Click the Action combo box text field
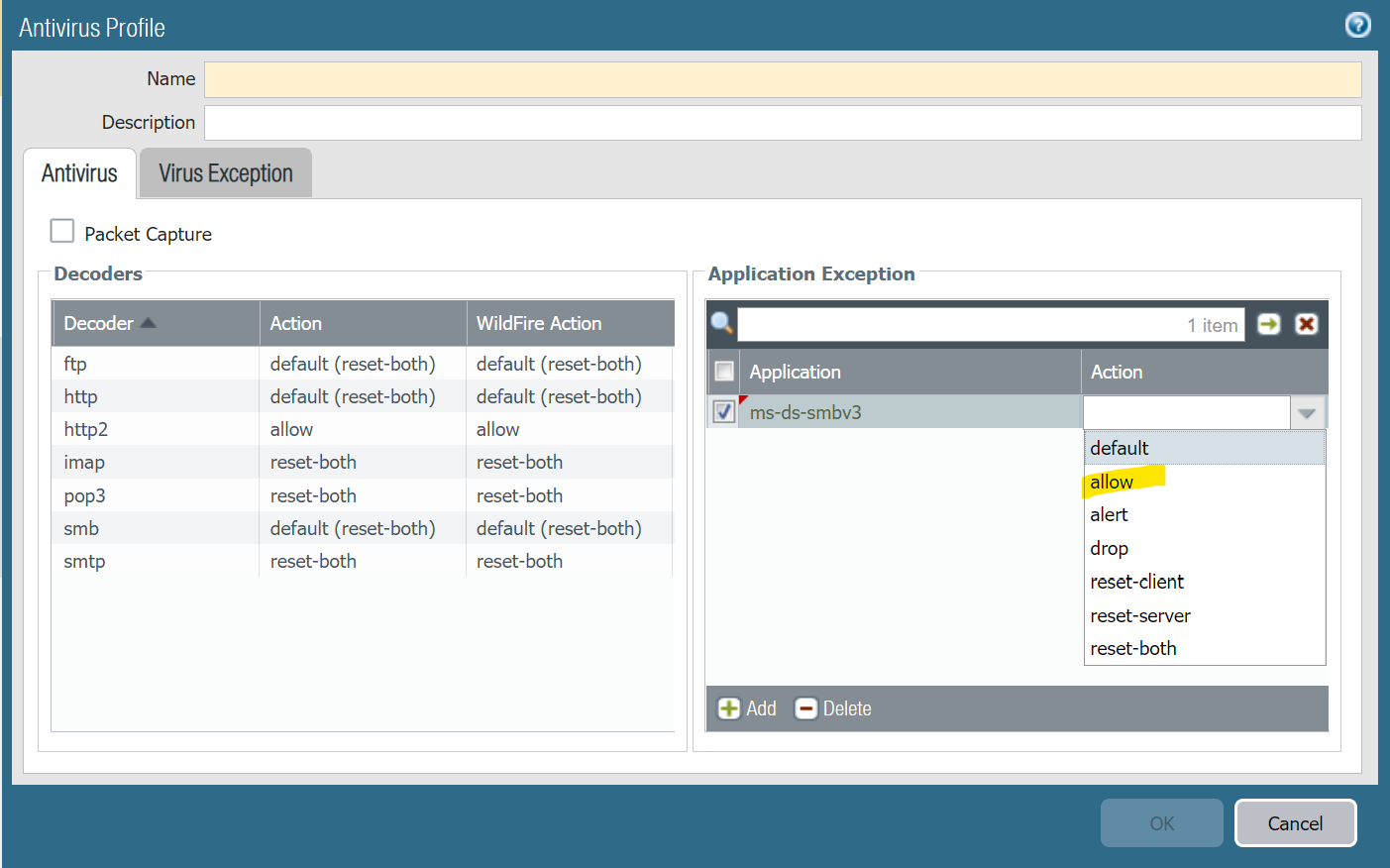 [x=1187, y=412]
